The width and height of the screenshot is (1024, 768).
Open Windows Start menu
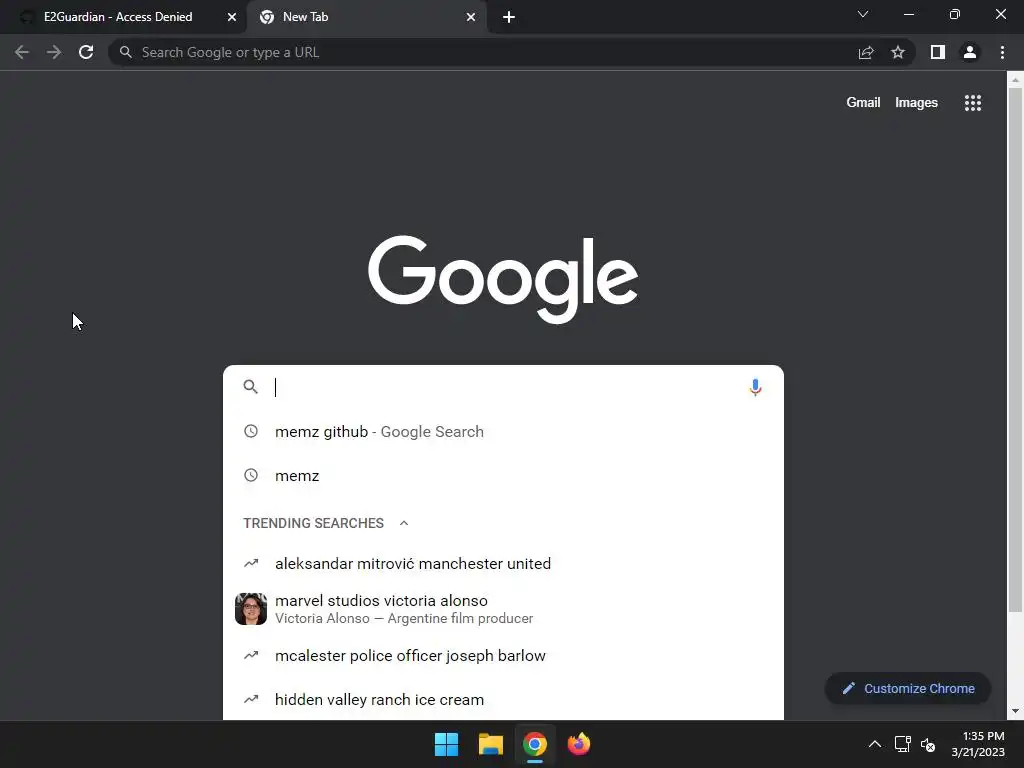(x=447, y=744)
